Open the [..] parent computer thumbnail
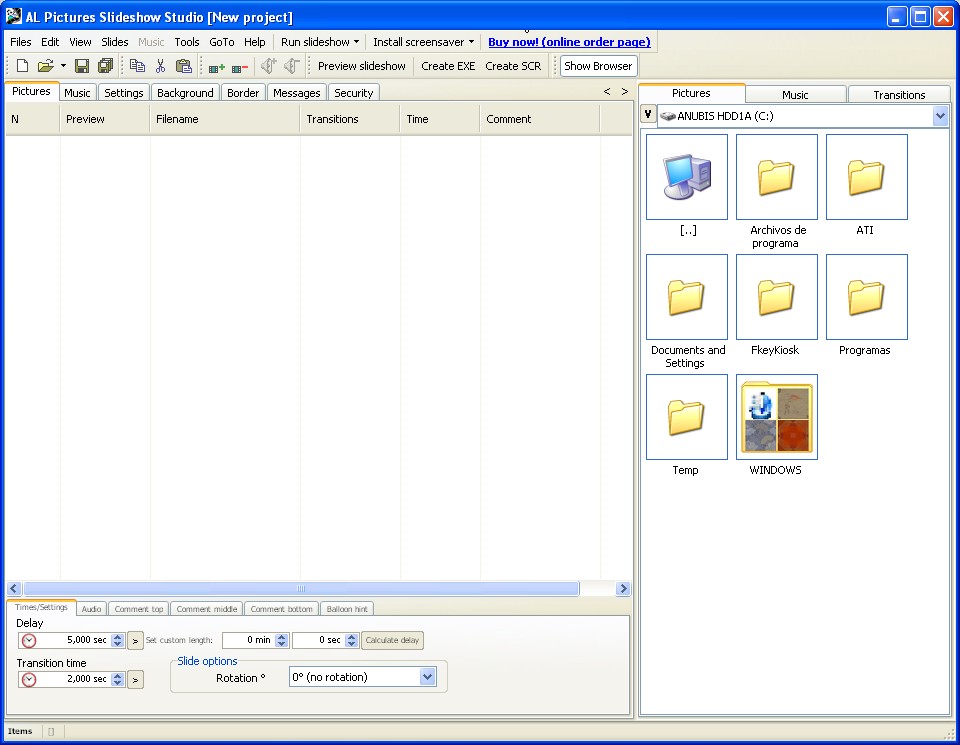 coord(687,177)
